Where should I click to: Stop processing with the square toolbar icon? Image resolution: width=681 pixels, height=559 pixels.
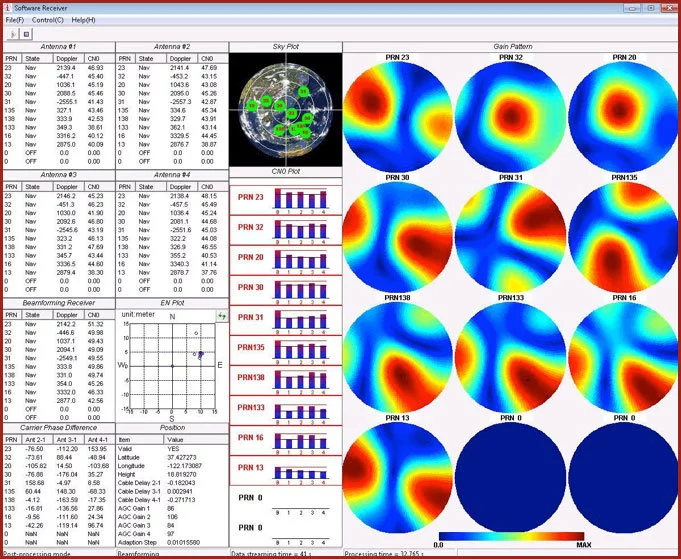[x=26, y=34]
